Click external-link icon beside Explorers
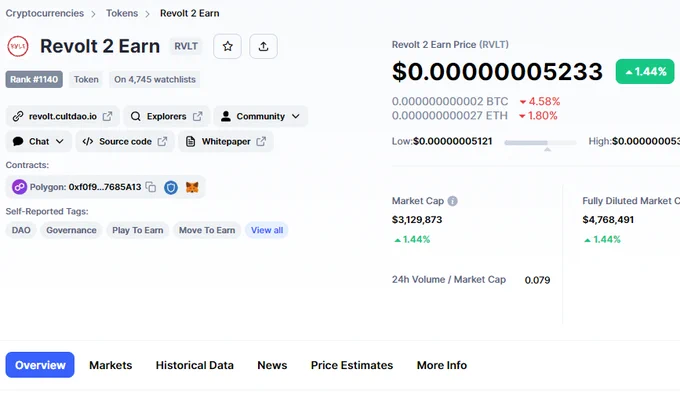Screen dimensions: 680x395 (x=198, y=116)
